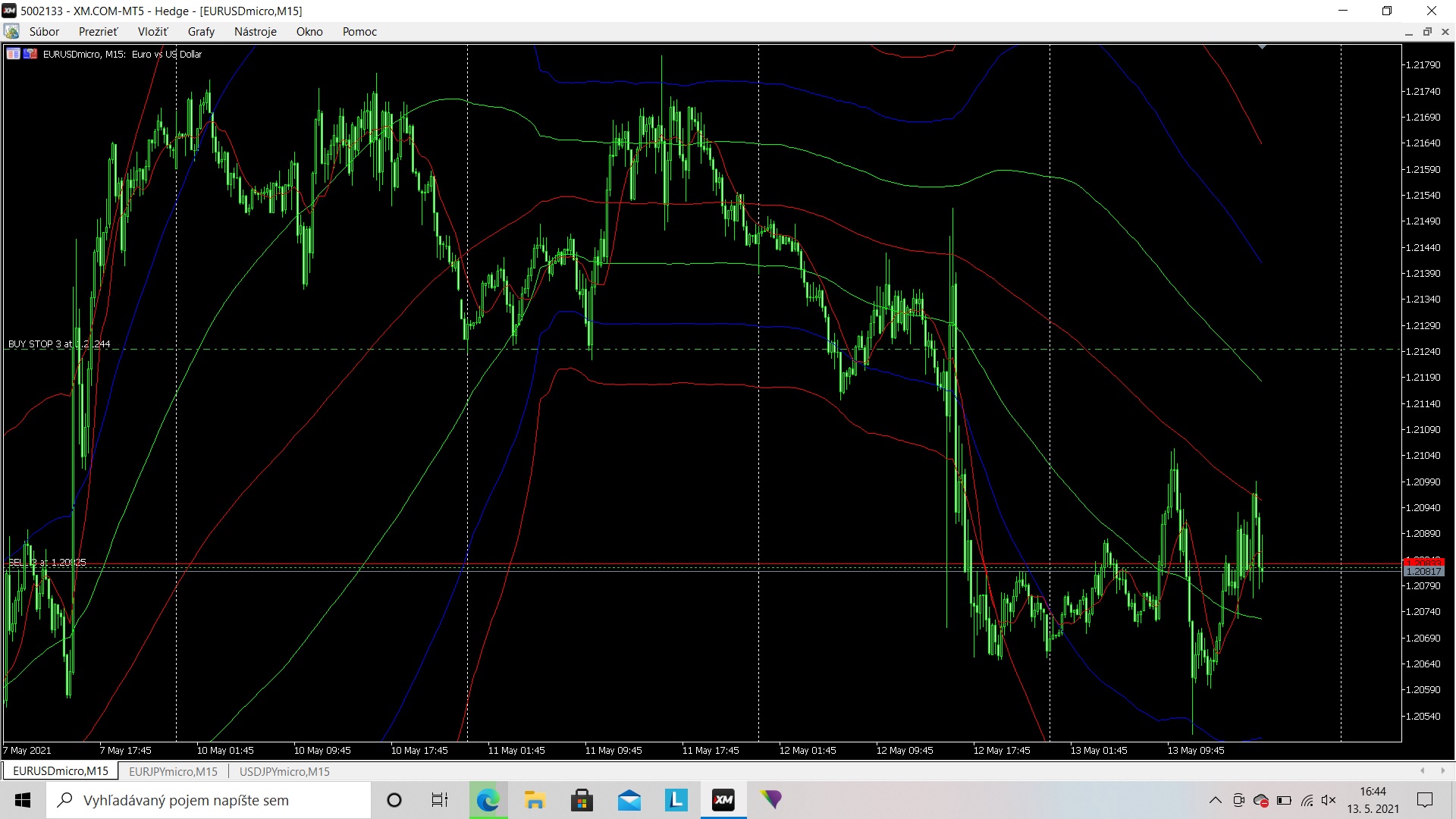
Task: Open the purple gem app in taskbar
Action: 771,800
